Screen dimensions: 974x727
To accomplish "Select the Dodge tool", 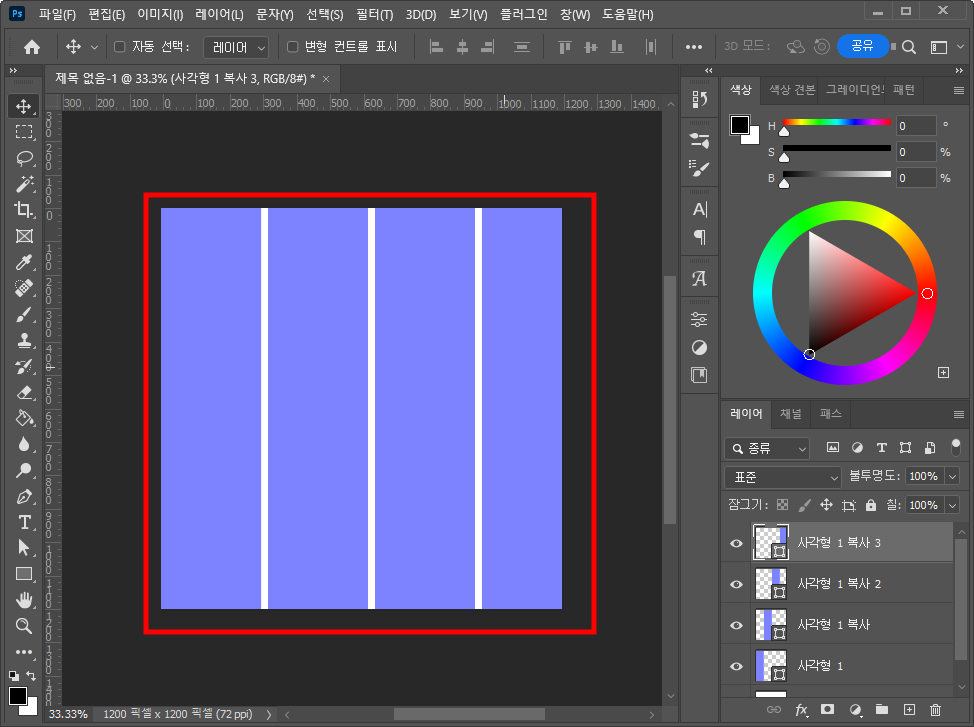I will pyautogui.click(x=24, y=470).
